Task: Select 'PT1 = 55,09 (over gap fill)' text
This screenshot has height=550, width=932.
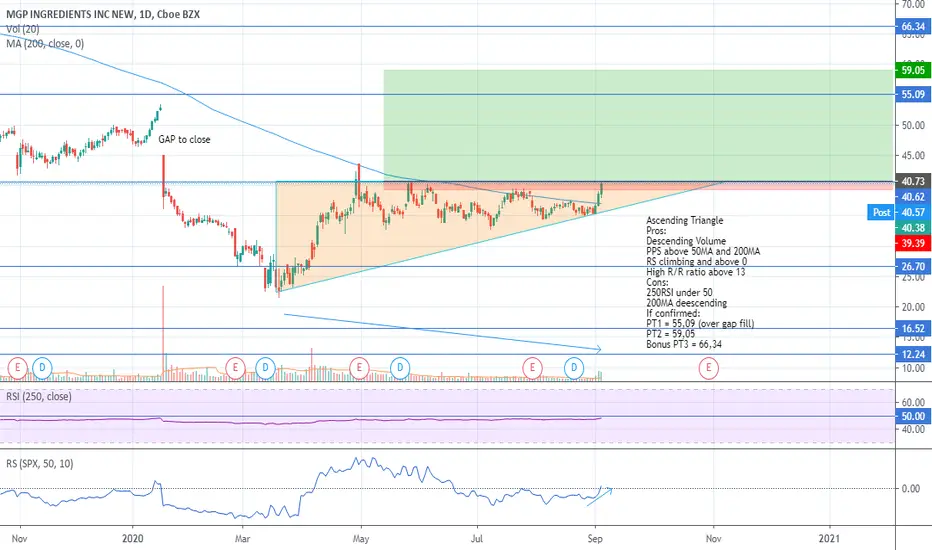Action: pos(700,324)
